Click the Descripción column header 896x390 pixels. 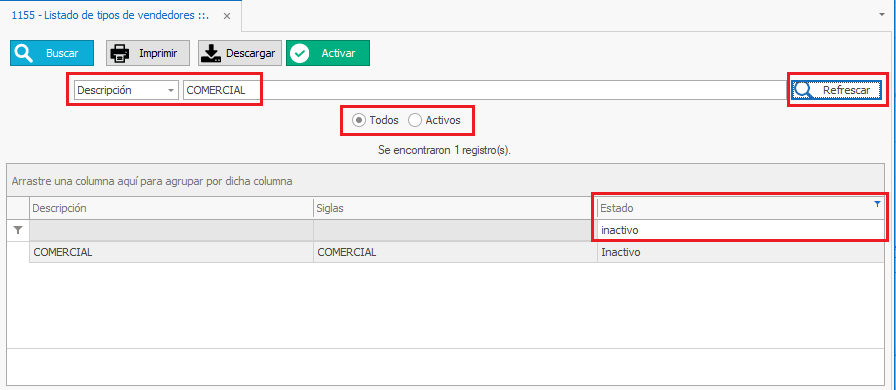[x=171, y=209]
